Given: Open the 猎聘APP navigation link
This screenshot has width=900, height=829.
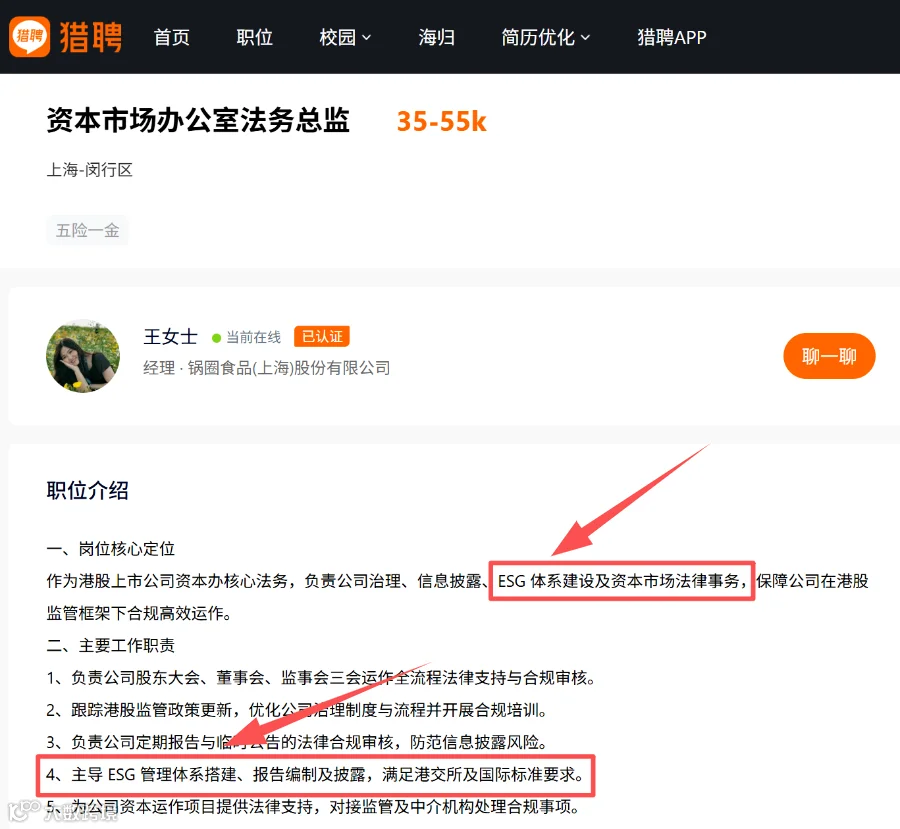Looking at the screenshot, I should pos(672,37).
